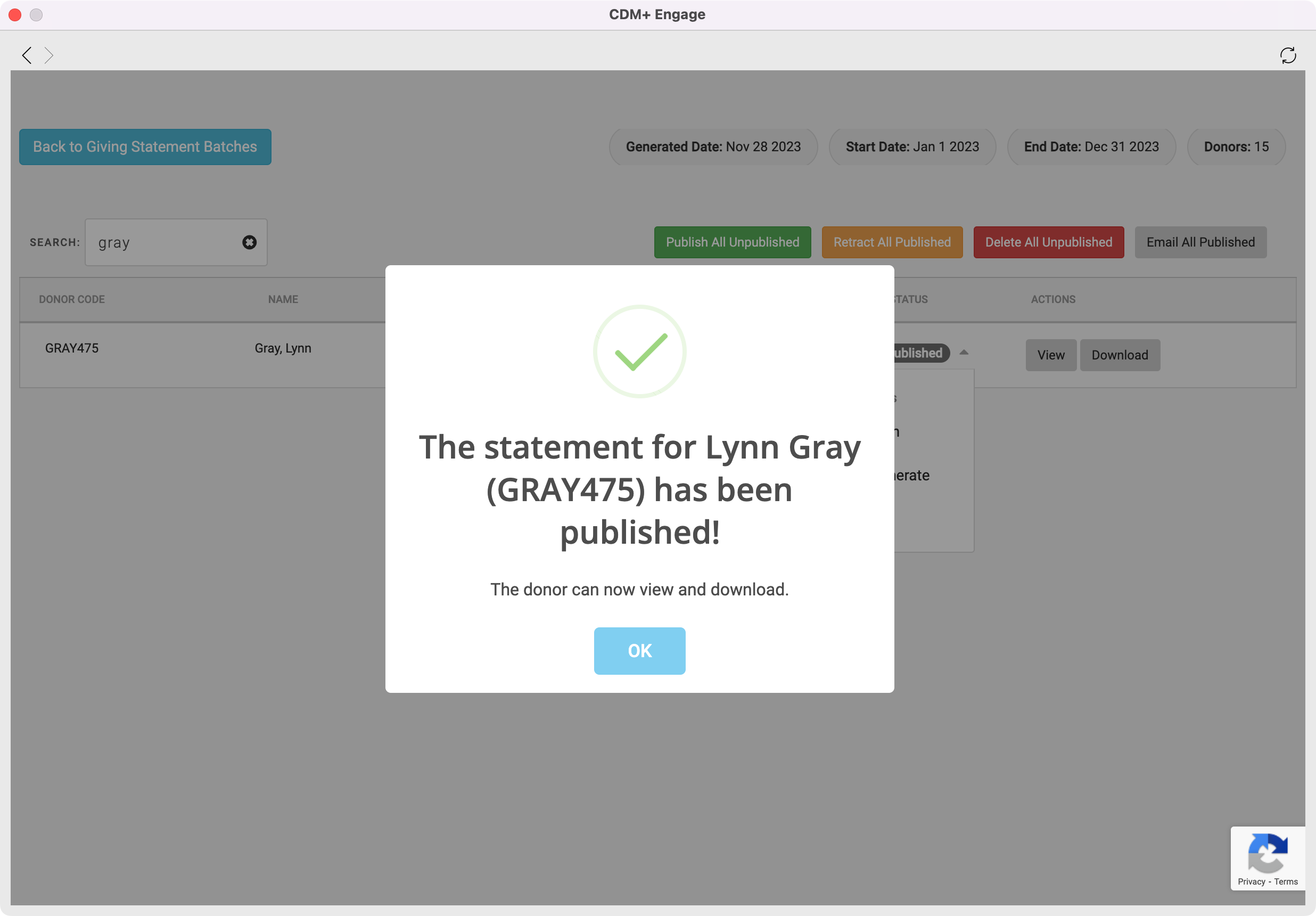Viewport: 1316px width, 916px height.
Task: Click the forward navigation arrow icon
Action: (49, 55)
